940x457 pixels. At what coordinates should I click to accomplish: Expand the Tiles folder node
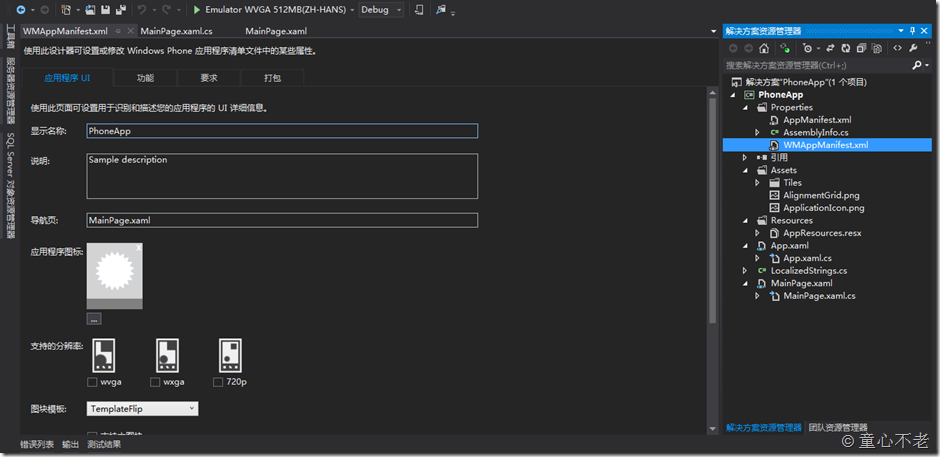click(x=757, y=183)
